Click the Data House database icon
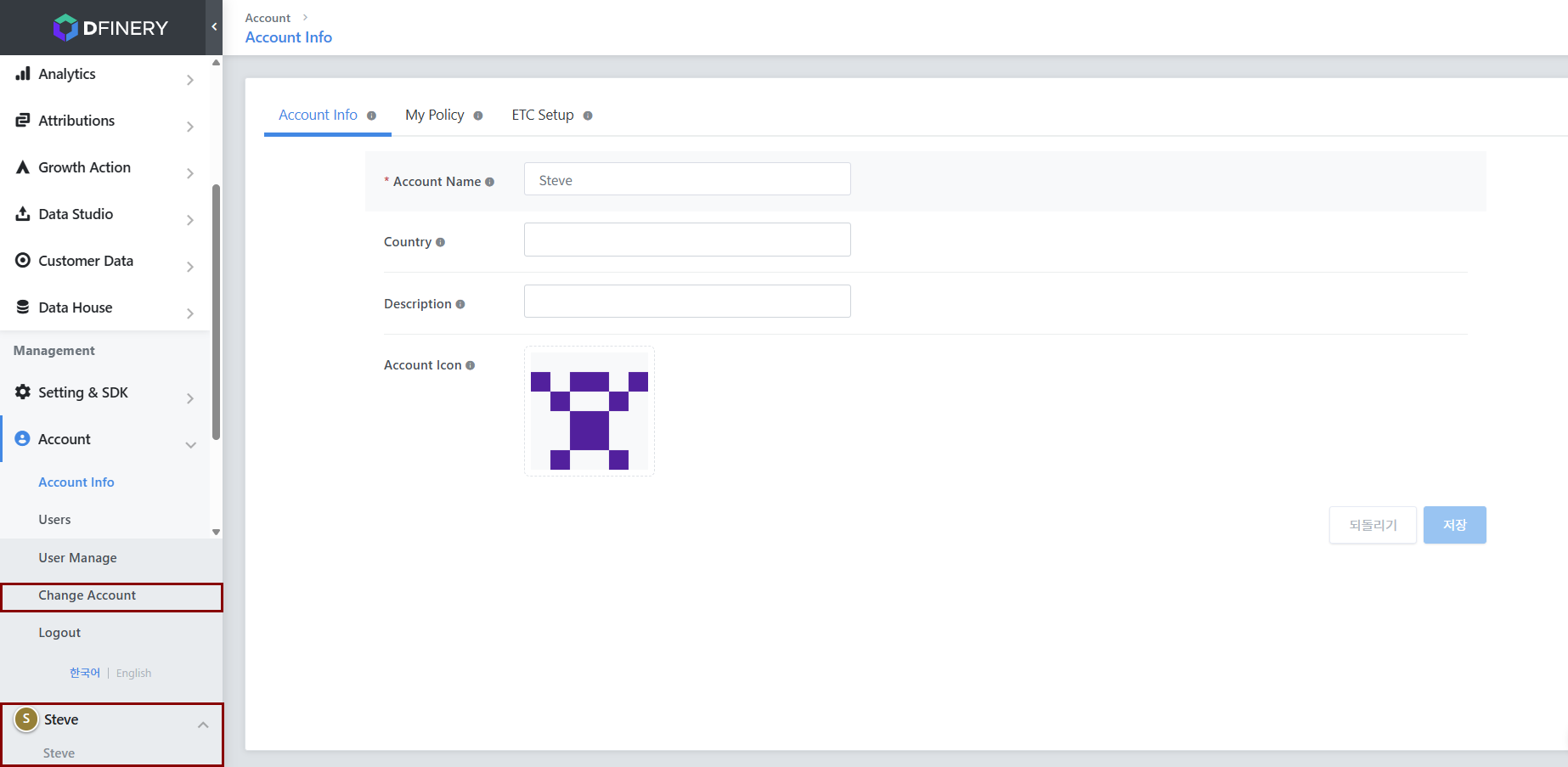The width and height of the screenshot is (1568, 767). [23, 307]
